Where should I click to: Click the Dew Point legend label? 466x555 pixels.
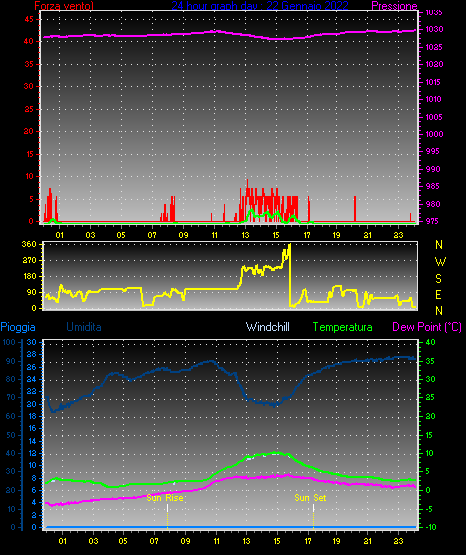427,327
